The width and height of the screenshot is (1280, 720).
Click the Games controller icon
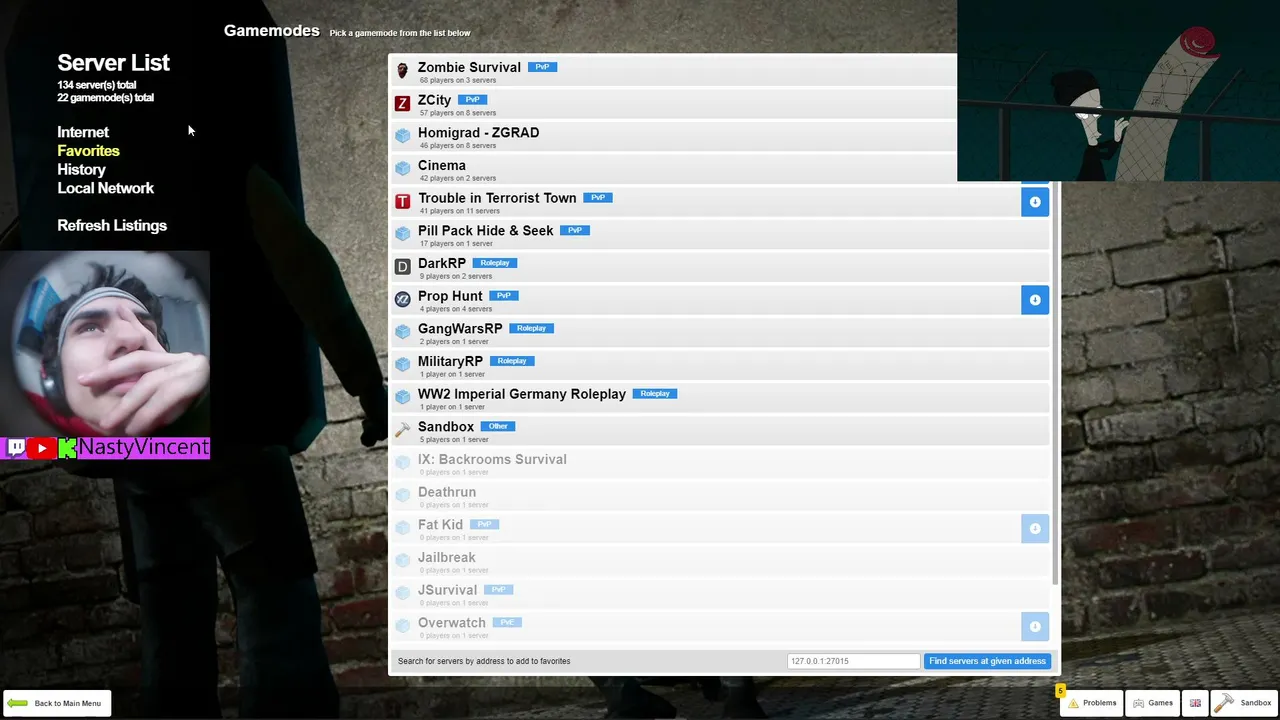[1138, 703]
